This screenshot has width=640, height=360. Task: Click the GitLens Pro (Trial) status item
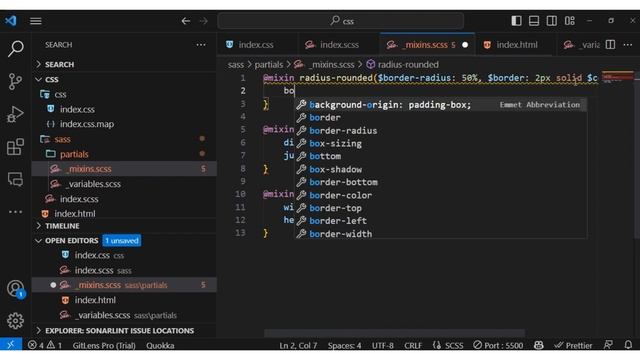pos(104,345)
